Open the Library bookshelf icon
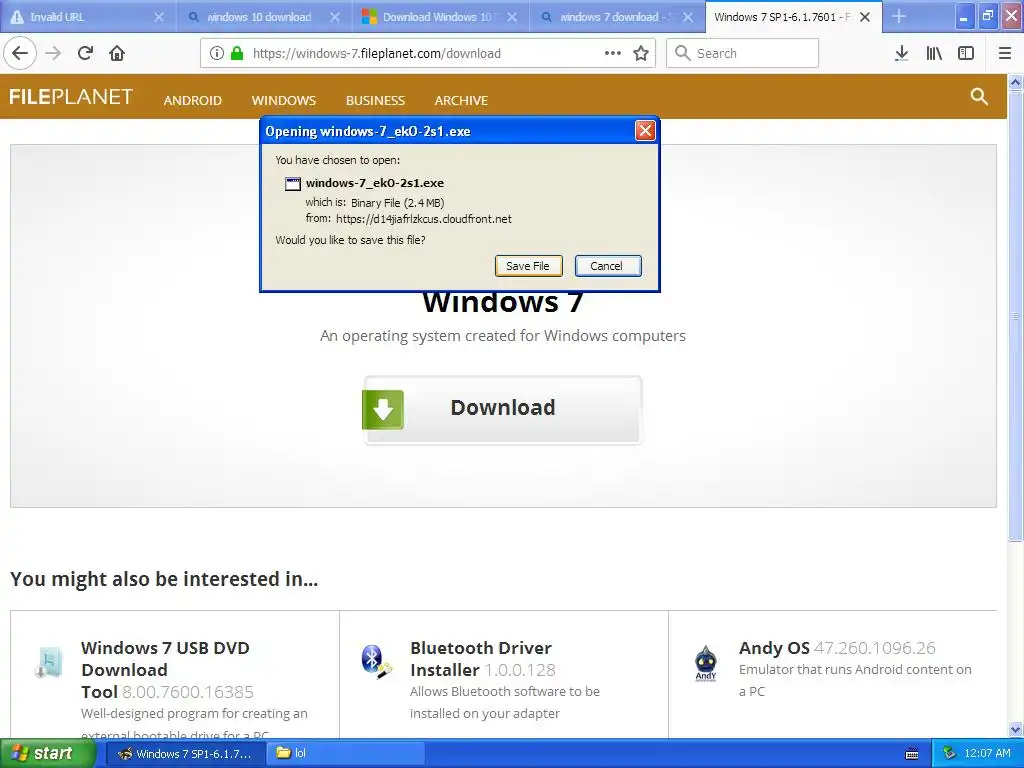Screen dimensions: 1024x768 [934, 53]
